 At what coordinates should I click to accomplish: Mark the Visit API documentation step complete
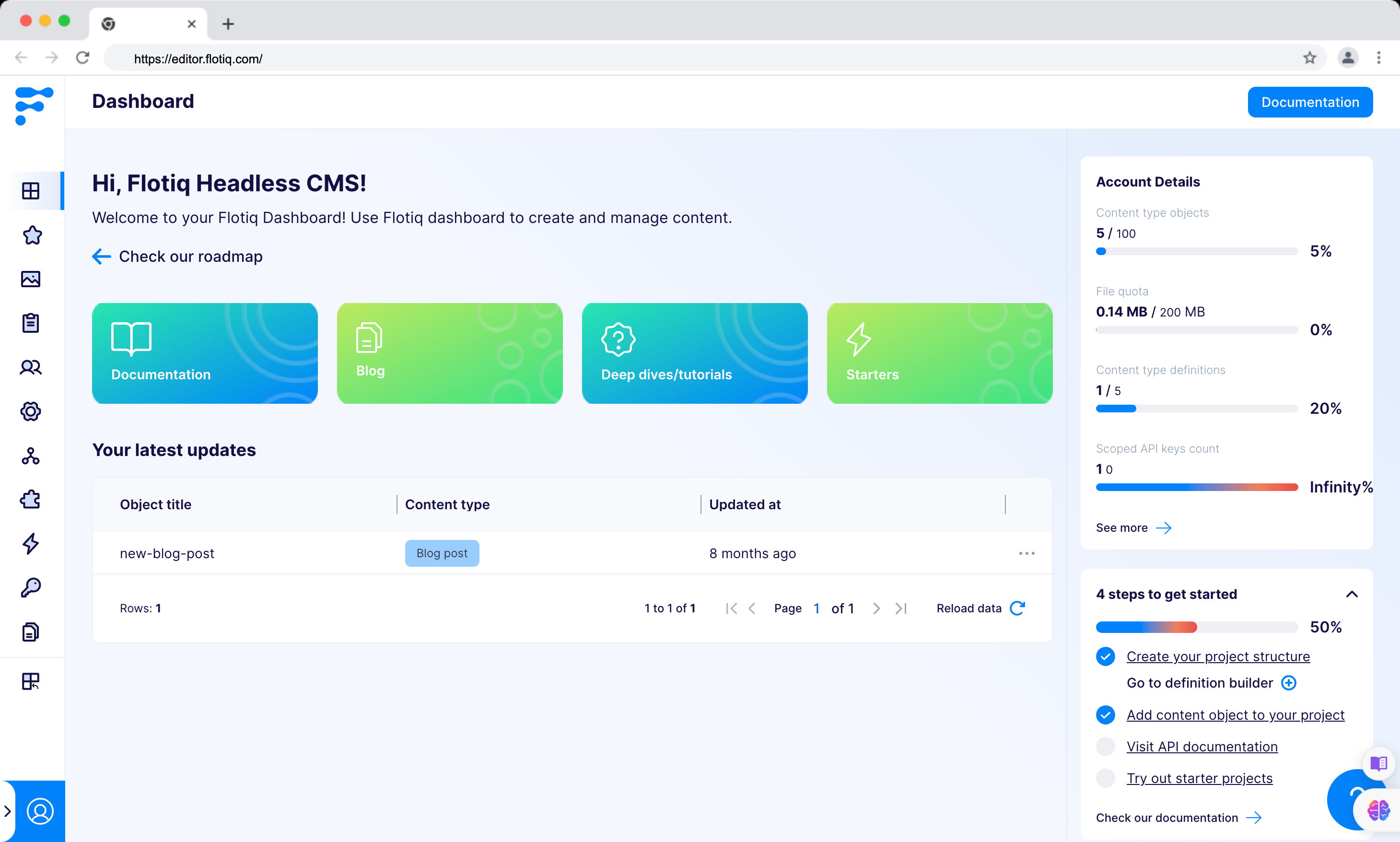click(x=1106, y=746)
